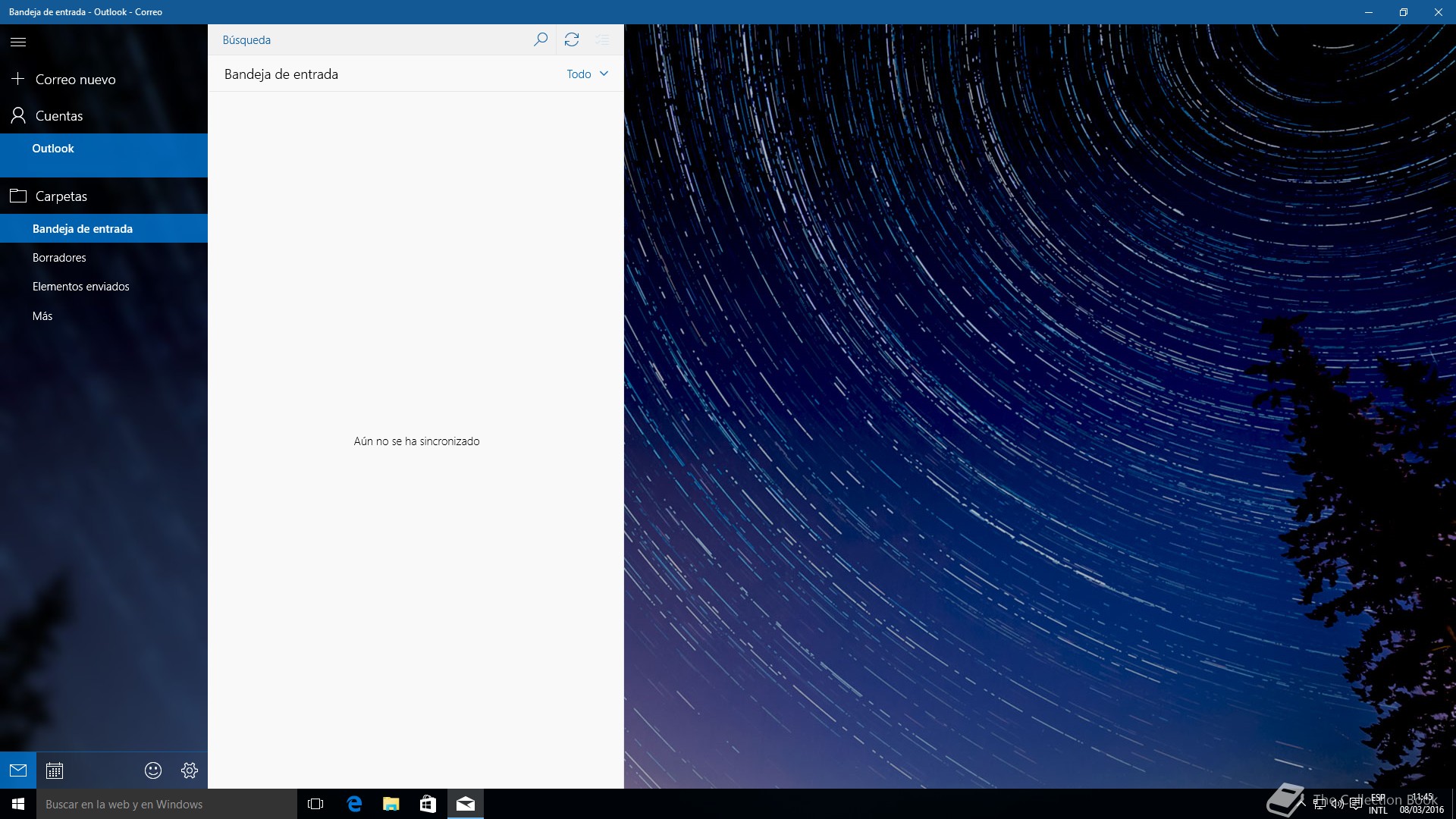This screenshot has height=819, width=1456.
Task: Click taskbar search box Buscar en la web
Action: click(x=167, y=804)
